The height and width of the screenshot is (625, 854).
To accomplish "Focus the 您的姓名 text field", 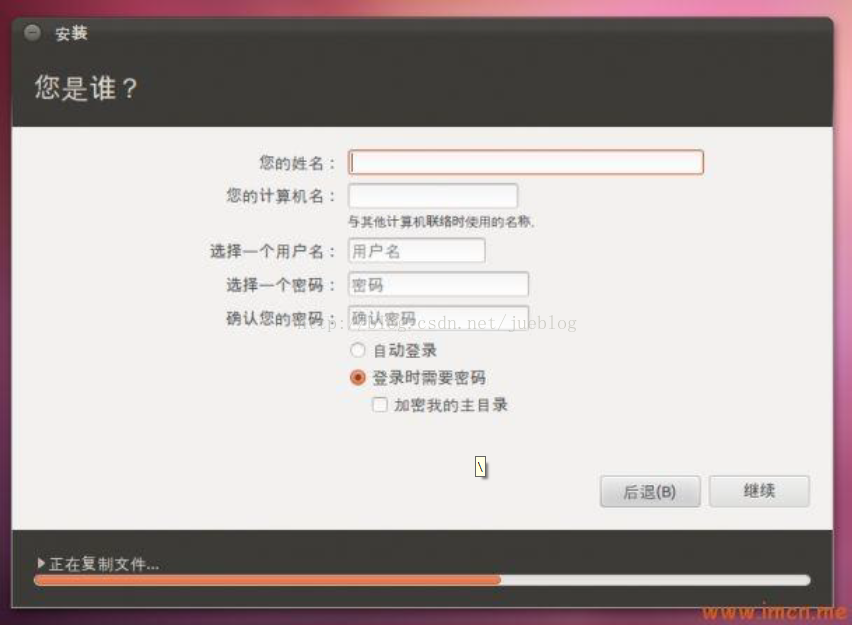I will pos(526,162).
